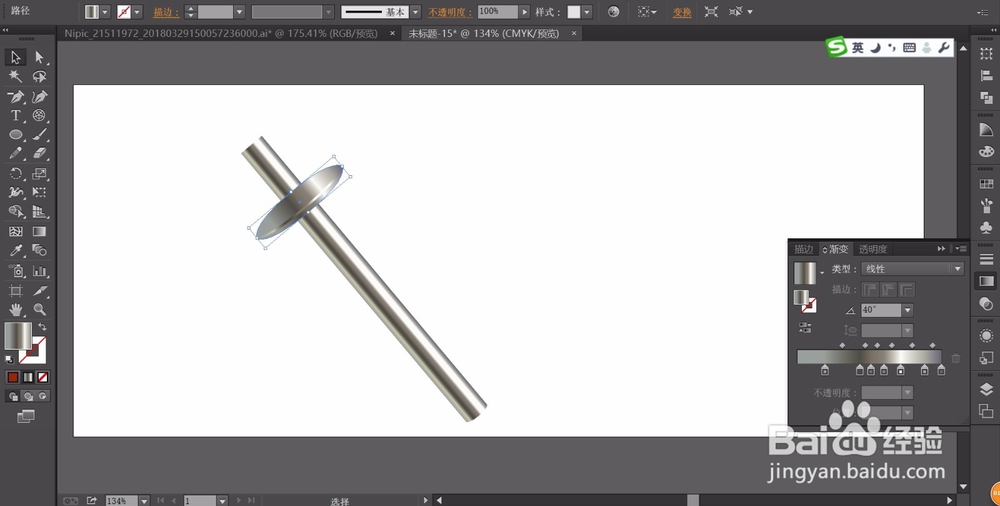Expand the opacity 100% arrow
Image resolution: width=1000 pixels, height=506 pixels.
click(525, 11)
